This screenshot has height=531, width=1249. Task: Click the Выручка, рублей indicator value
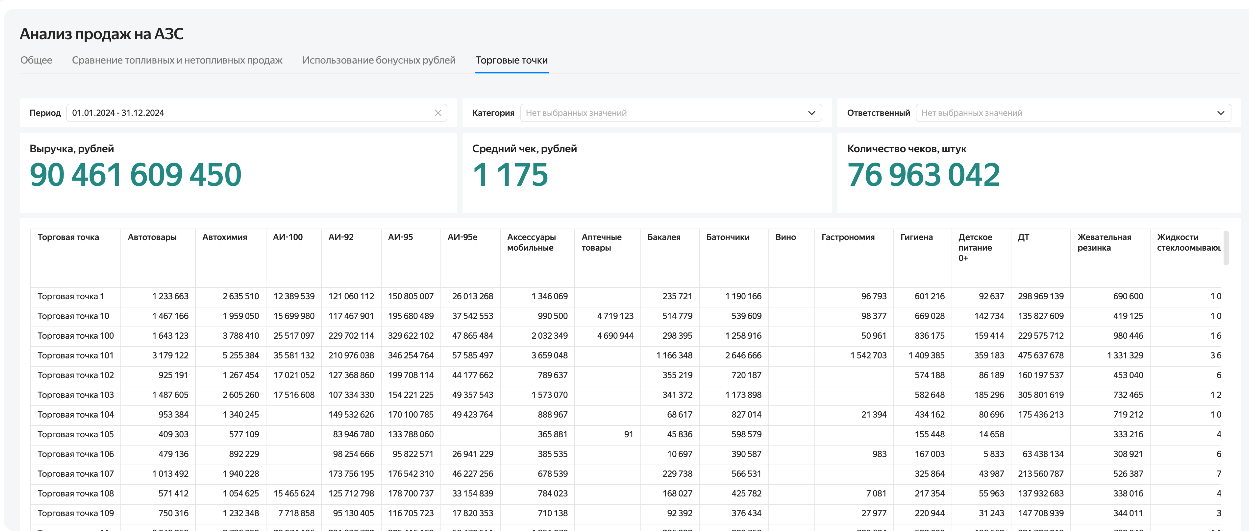pyautogui.click(x=135, y=175)
